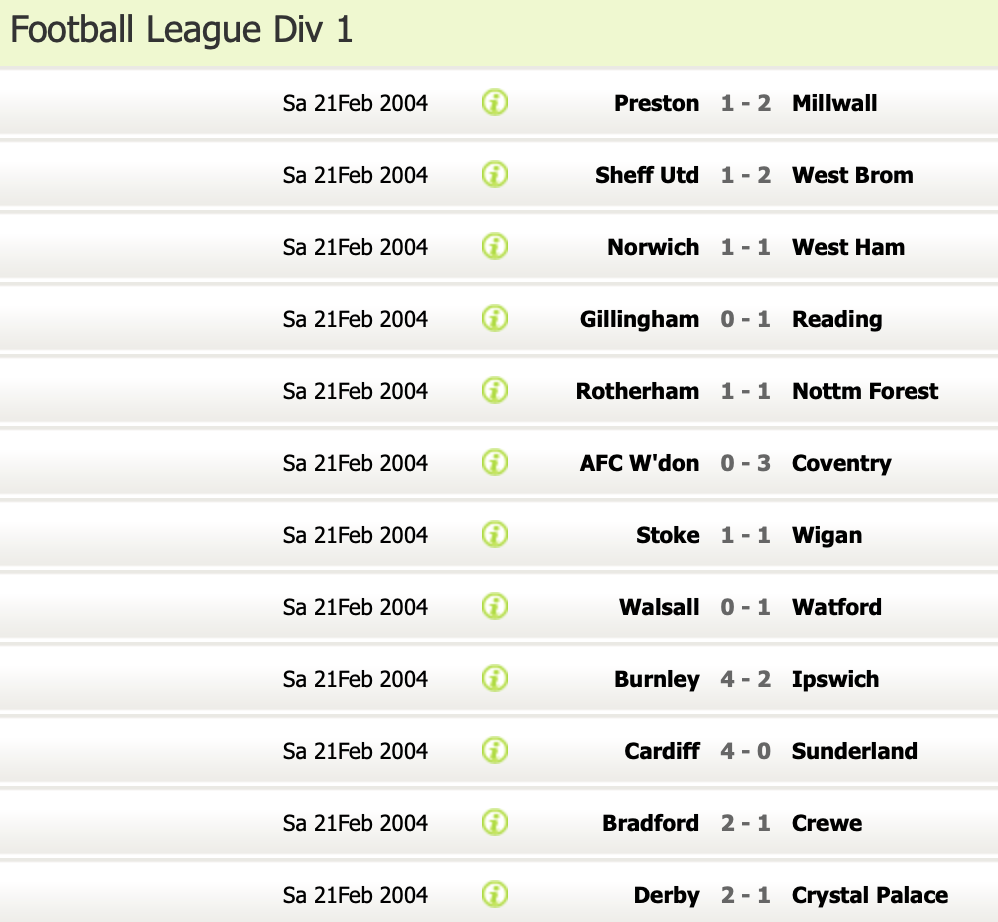Select the Burnley 4 - 2 score
This screenshot has height=922, width=998.
[x=745, y=679]
